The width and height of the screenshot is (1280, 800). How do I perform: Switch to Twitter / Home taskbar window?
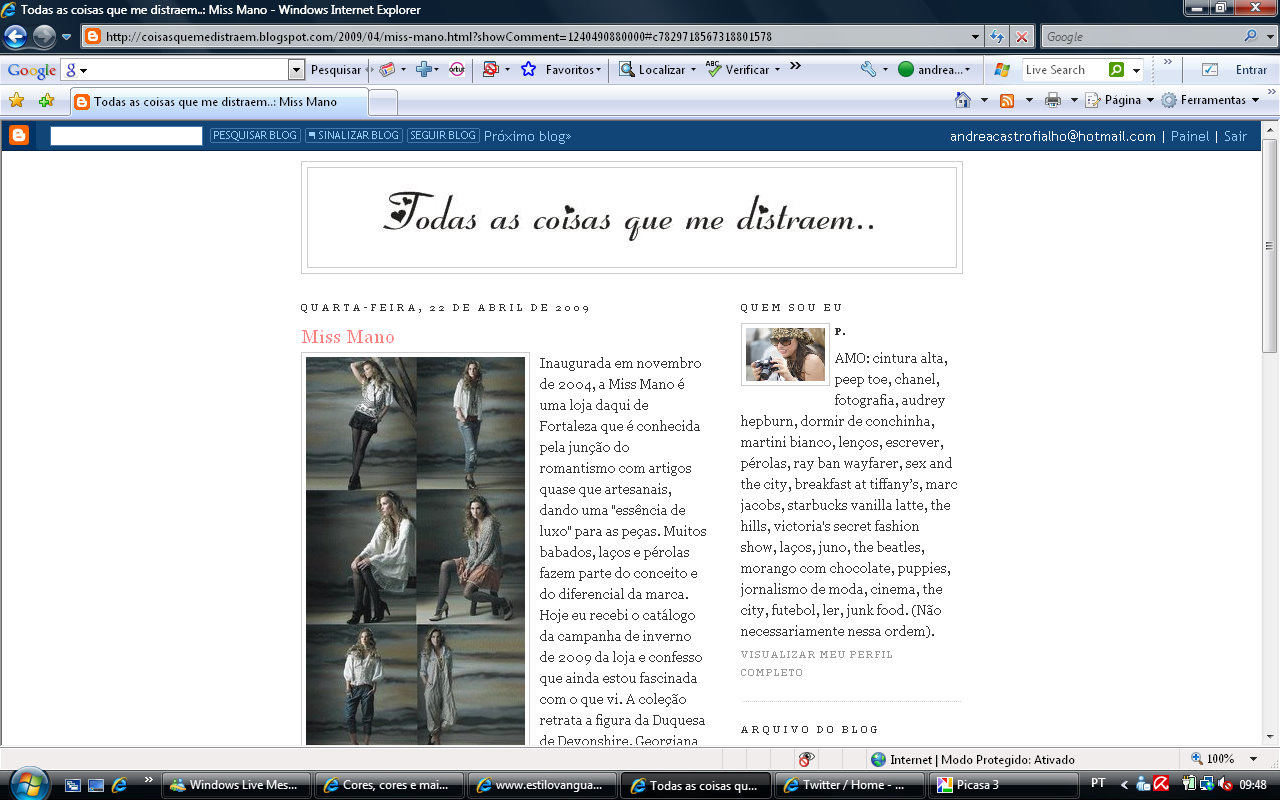tap(848, 785)
